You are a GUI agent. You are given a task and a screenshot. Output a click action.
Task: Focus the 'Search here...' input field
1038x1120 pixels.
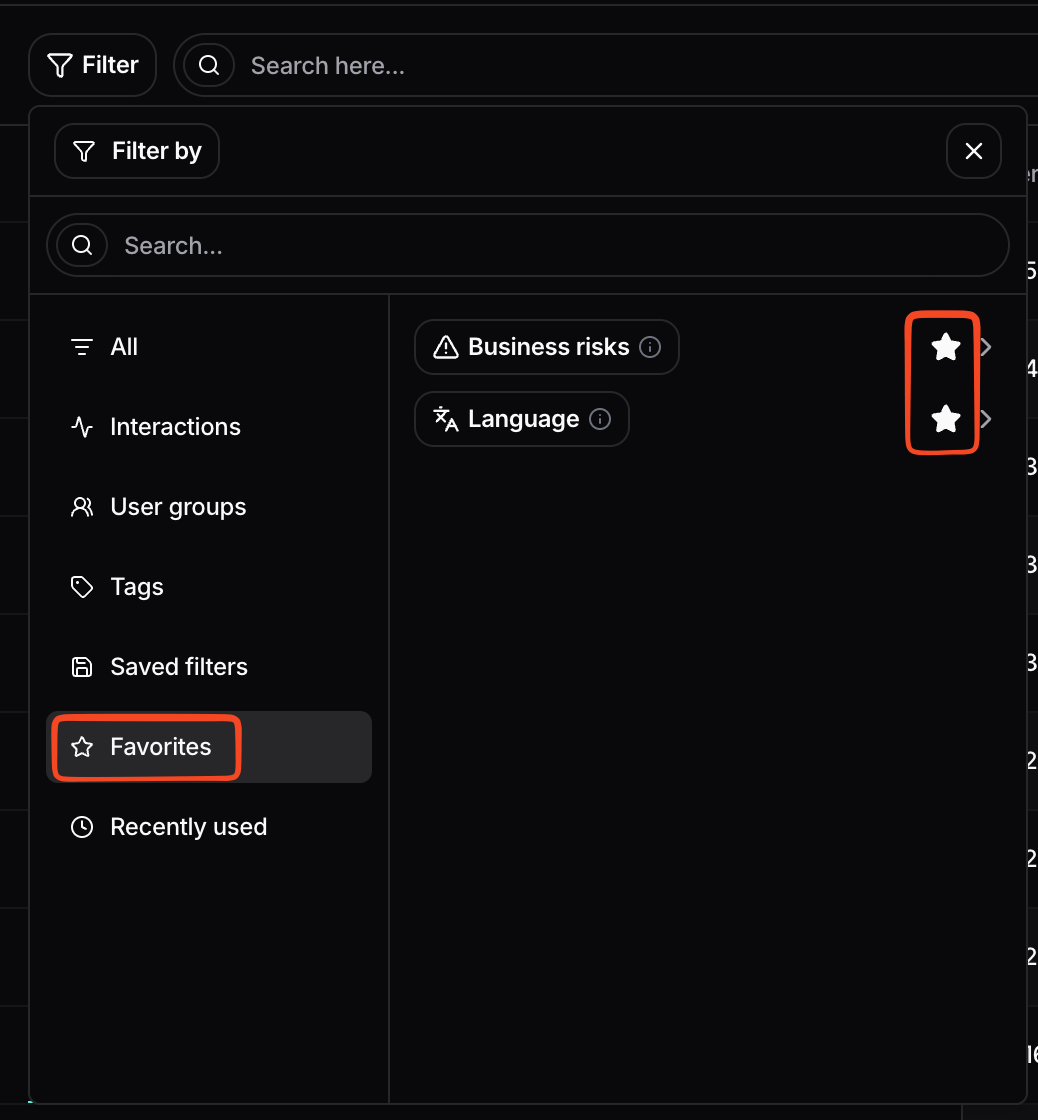pyautogui.click(x=607, y=66)
